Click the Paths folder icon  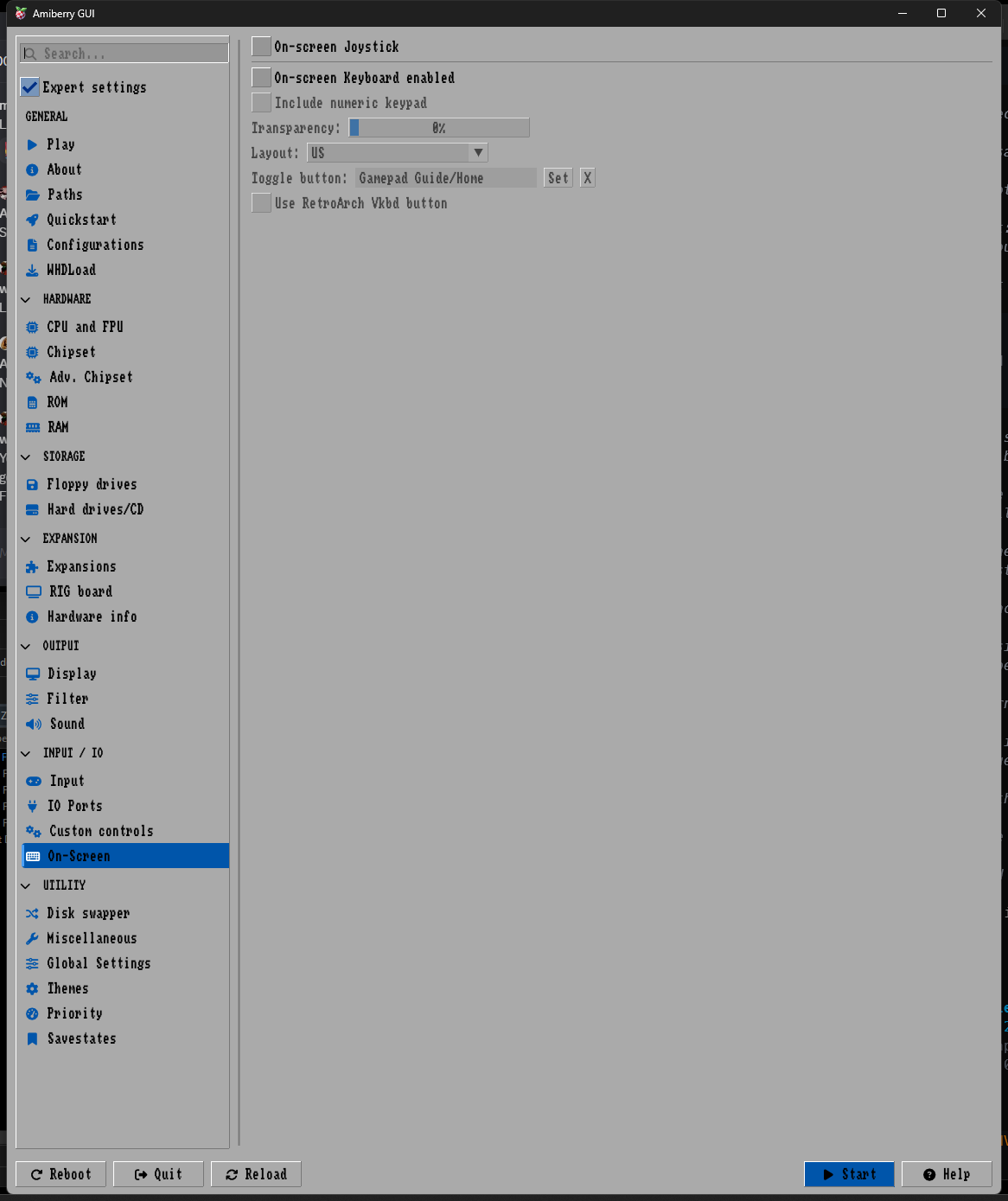point(33,195)
